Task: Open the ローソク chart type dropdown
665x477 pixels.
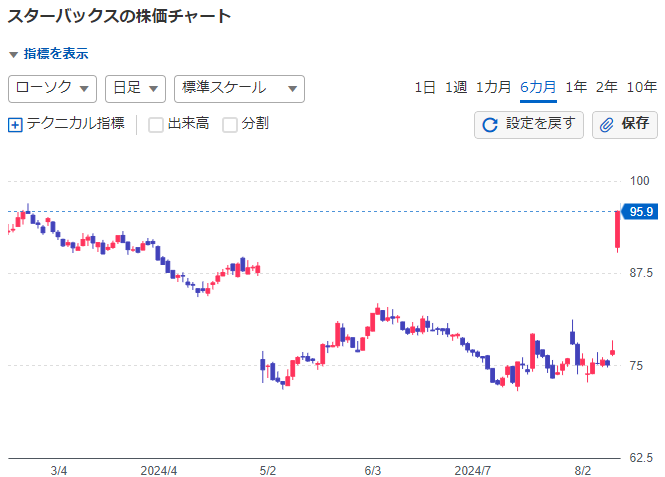Action: click(52, 88)
